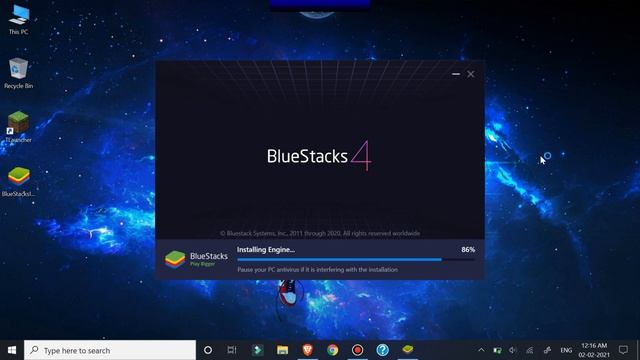Screen dimensions: 640x360
Task: Open Task View from the taskbar
Action: click(232, 350)
